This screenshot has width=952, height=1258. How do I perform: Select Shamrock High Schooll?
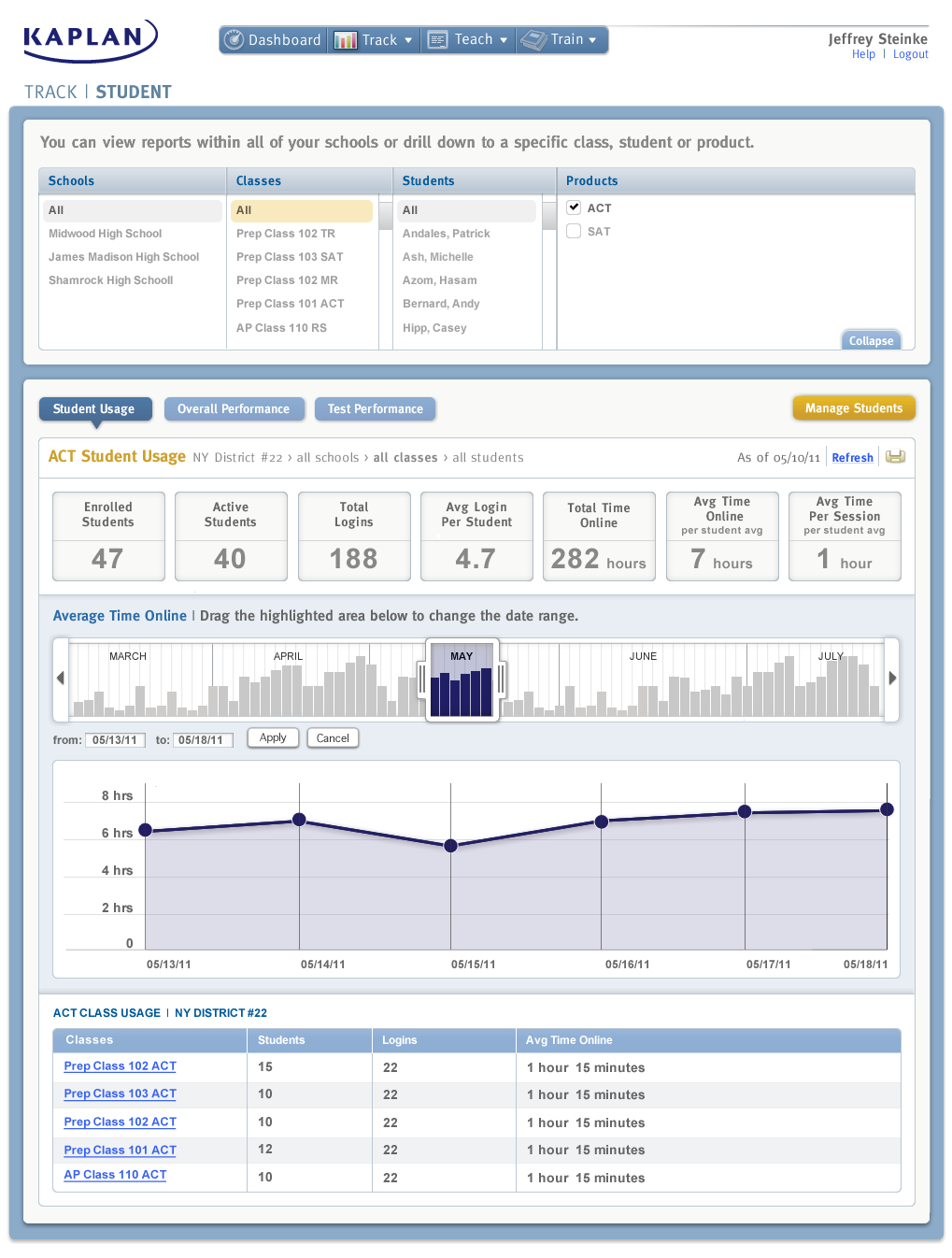point(110,280)
